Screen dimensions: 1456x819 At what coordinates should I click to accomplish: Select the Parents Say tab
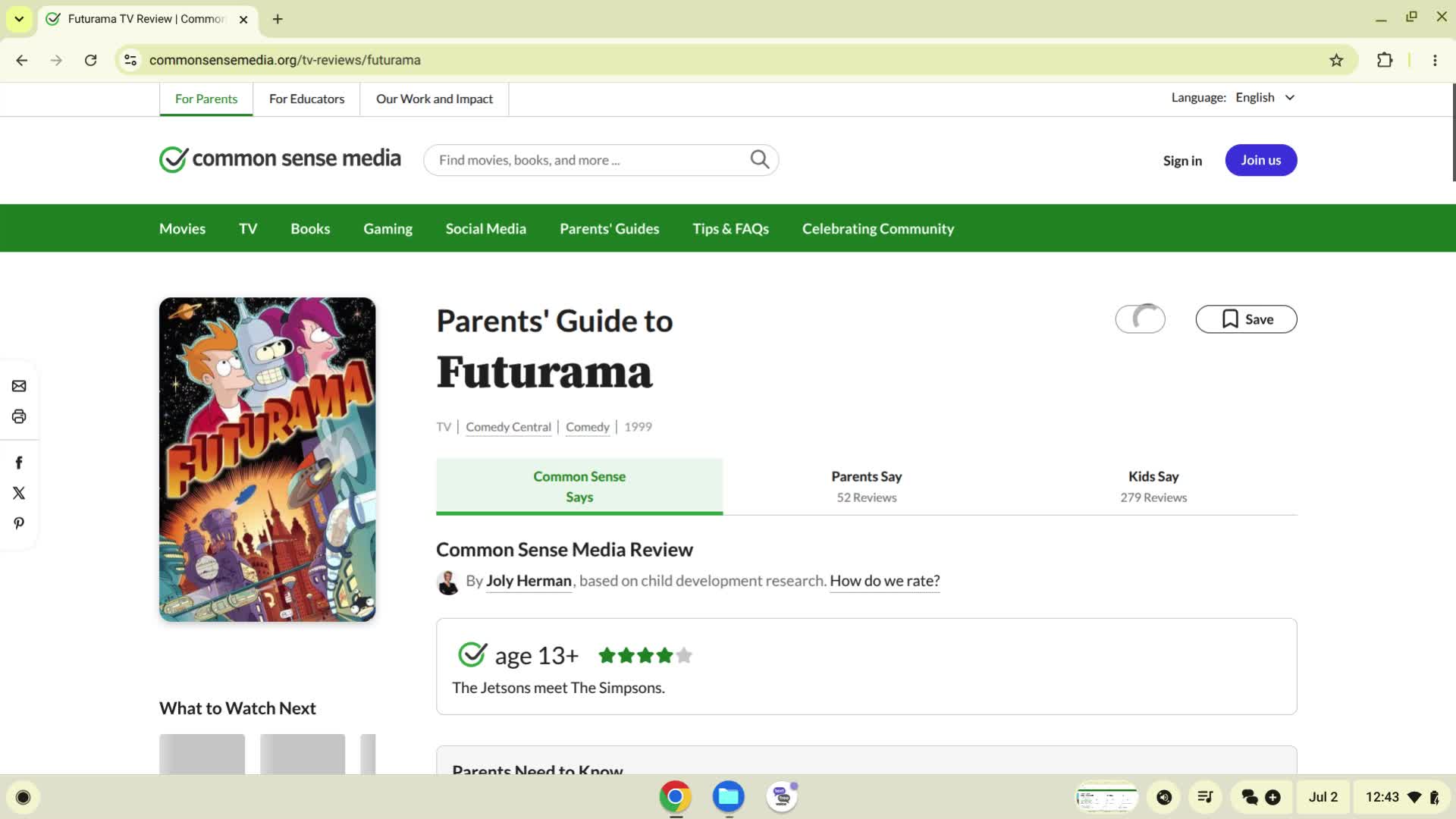866,487
